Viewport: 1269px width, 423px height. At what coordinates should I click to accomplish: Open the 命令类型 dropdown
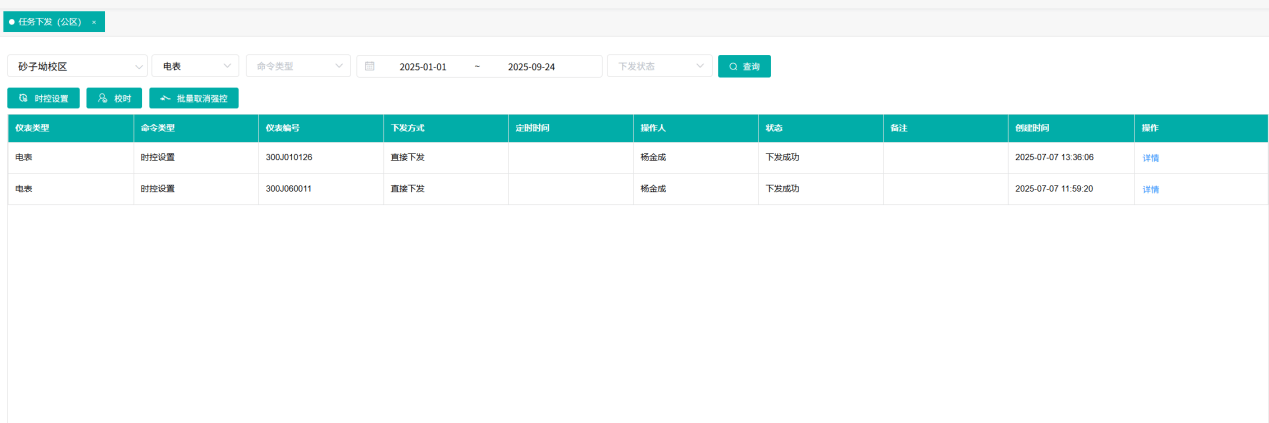[x=298, y=66]
